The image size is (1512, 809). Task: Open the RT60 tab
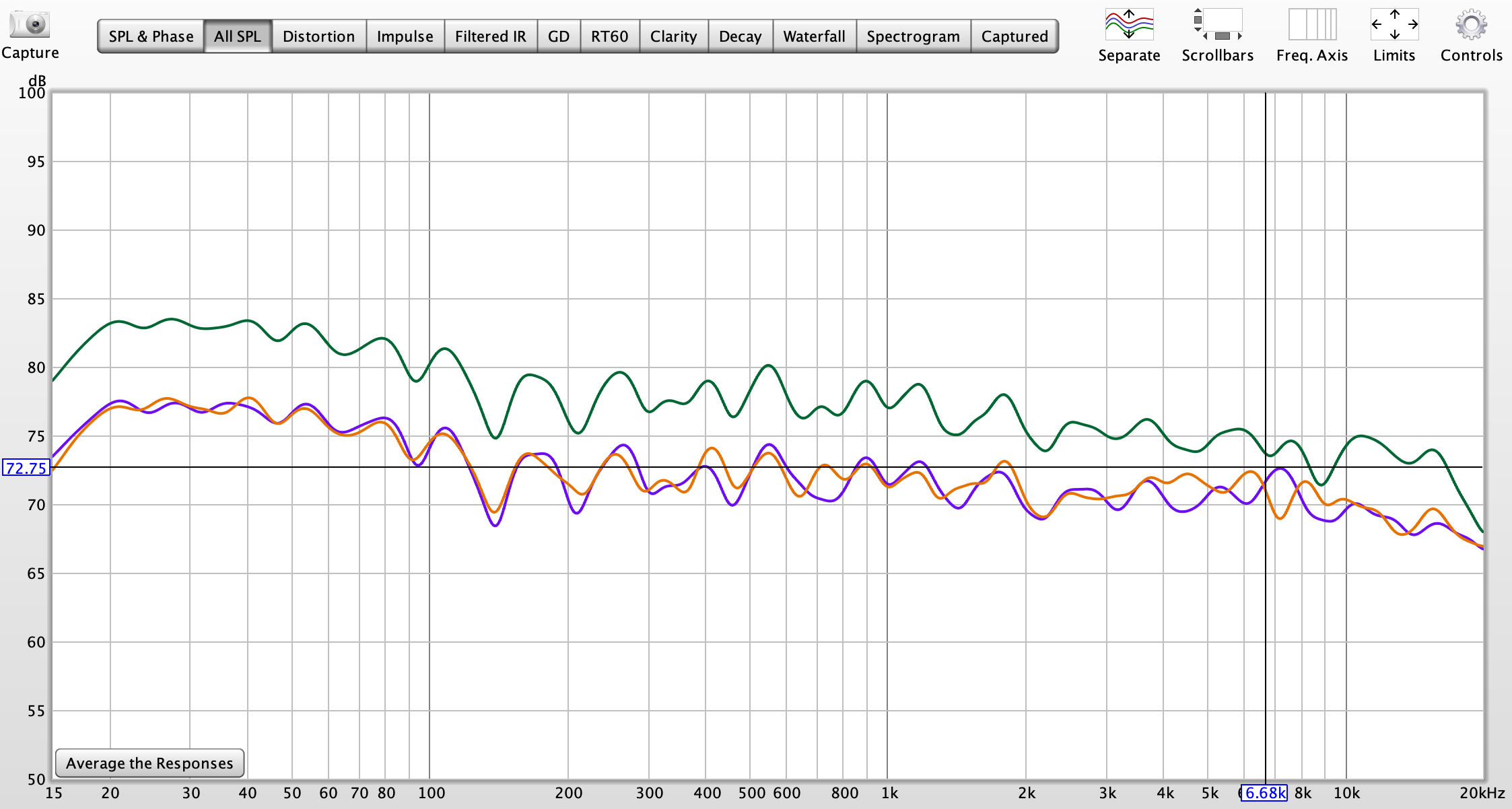pyautogui.click(x=609, y=36)
